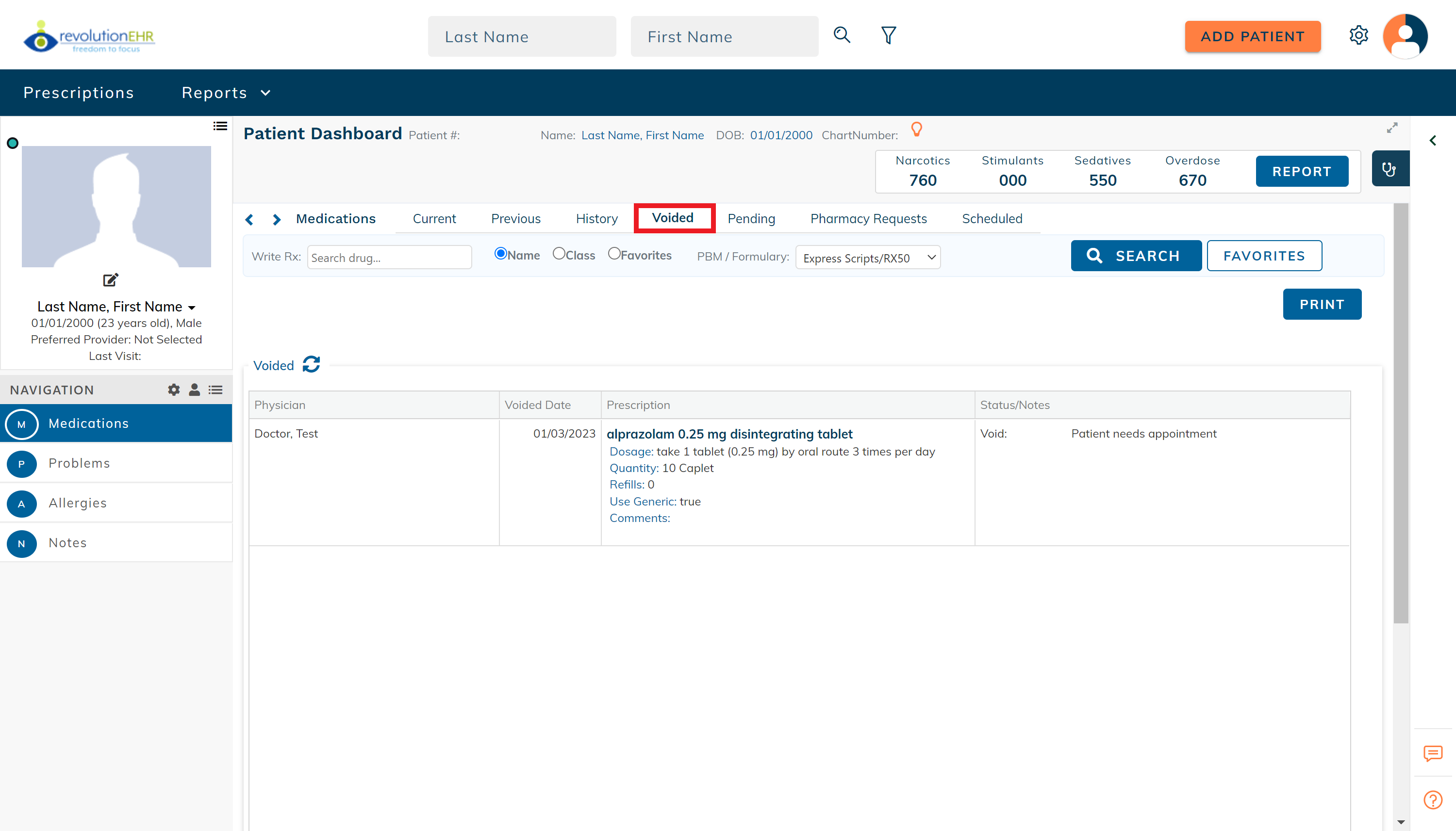This screenshot has height=831, width=1456.
Task: Click the orange lightbulb alert icon
Action: [x=916, y=130]
